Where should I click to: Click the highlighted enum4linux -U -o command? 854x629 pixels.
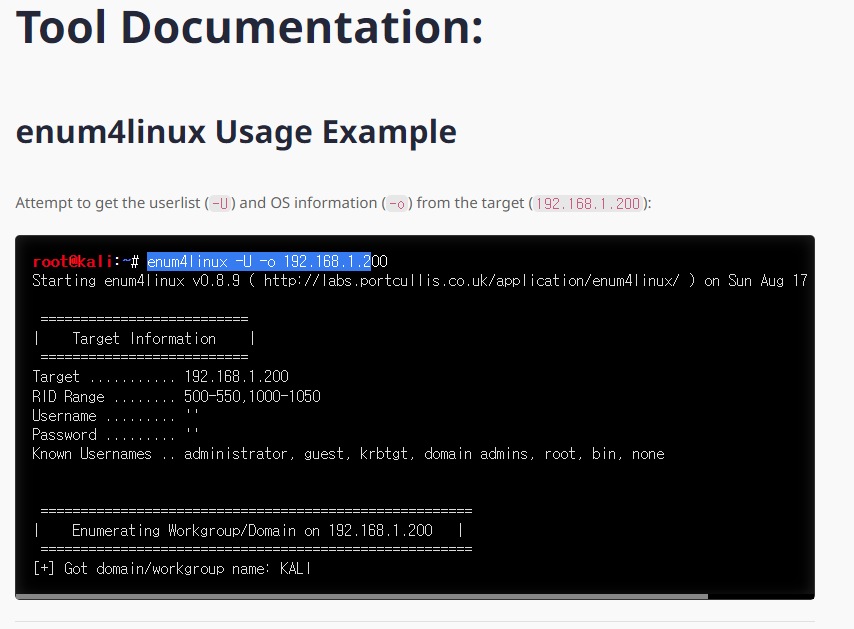259,261
